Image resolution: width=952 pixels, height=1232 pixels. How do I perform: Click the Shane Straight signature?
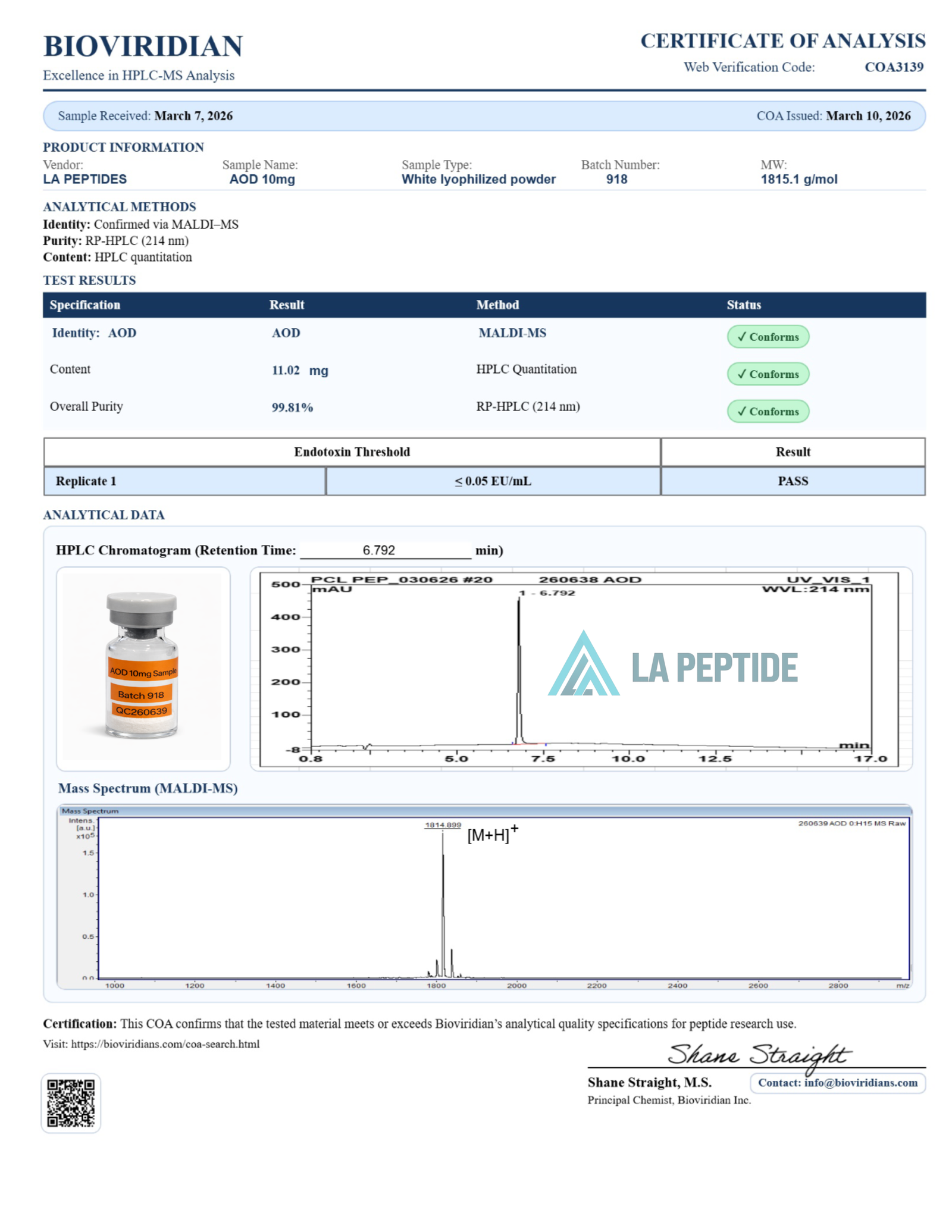coord(759,1055)
